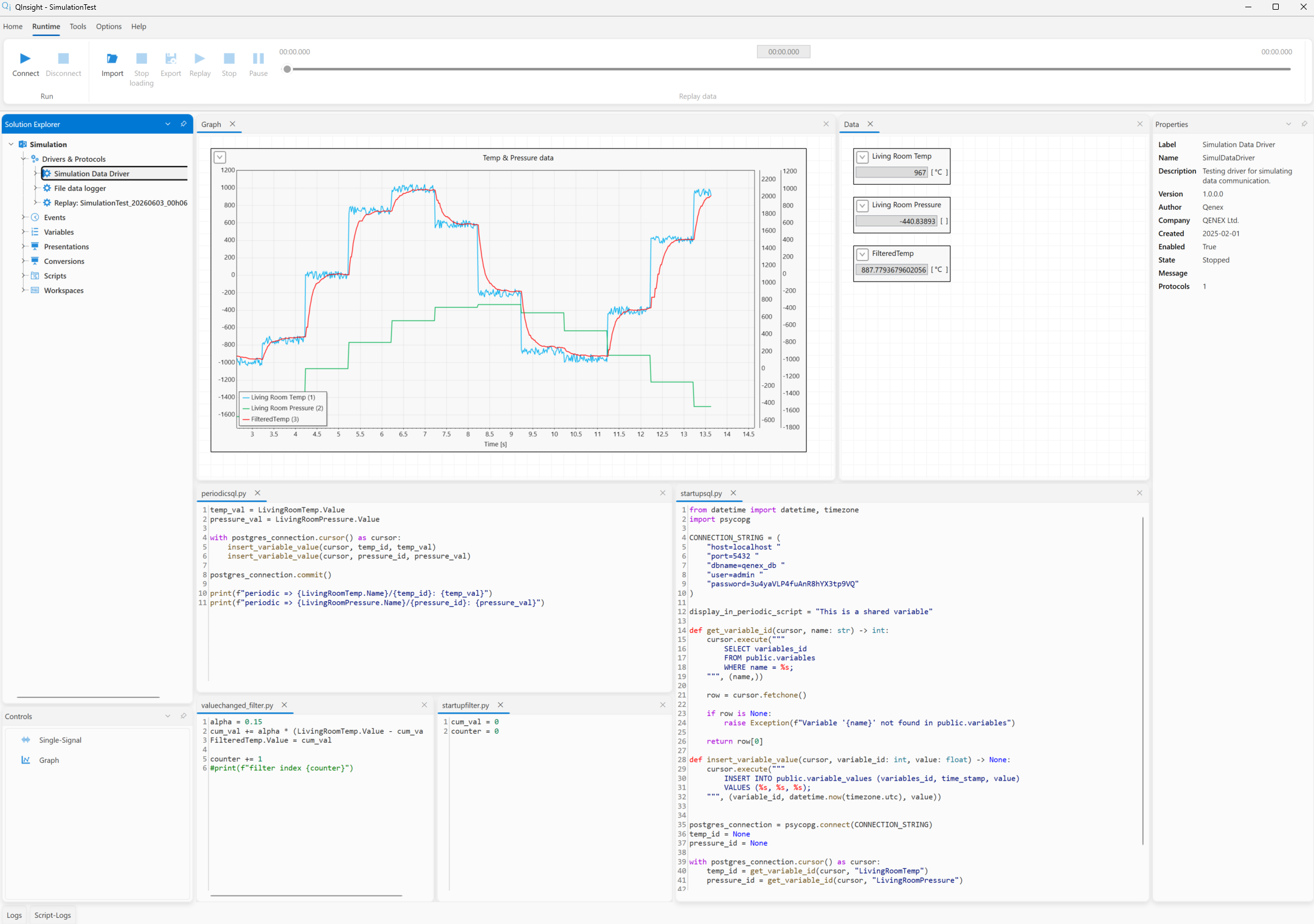Screen dimensions: 1314x924
Task: Click the Replay play icon
Action: tap(199, 58)
